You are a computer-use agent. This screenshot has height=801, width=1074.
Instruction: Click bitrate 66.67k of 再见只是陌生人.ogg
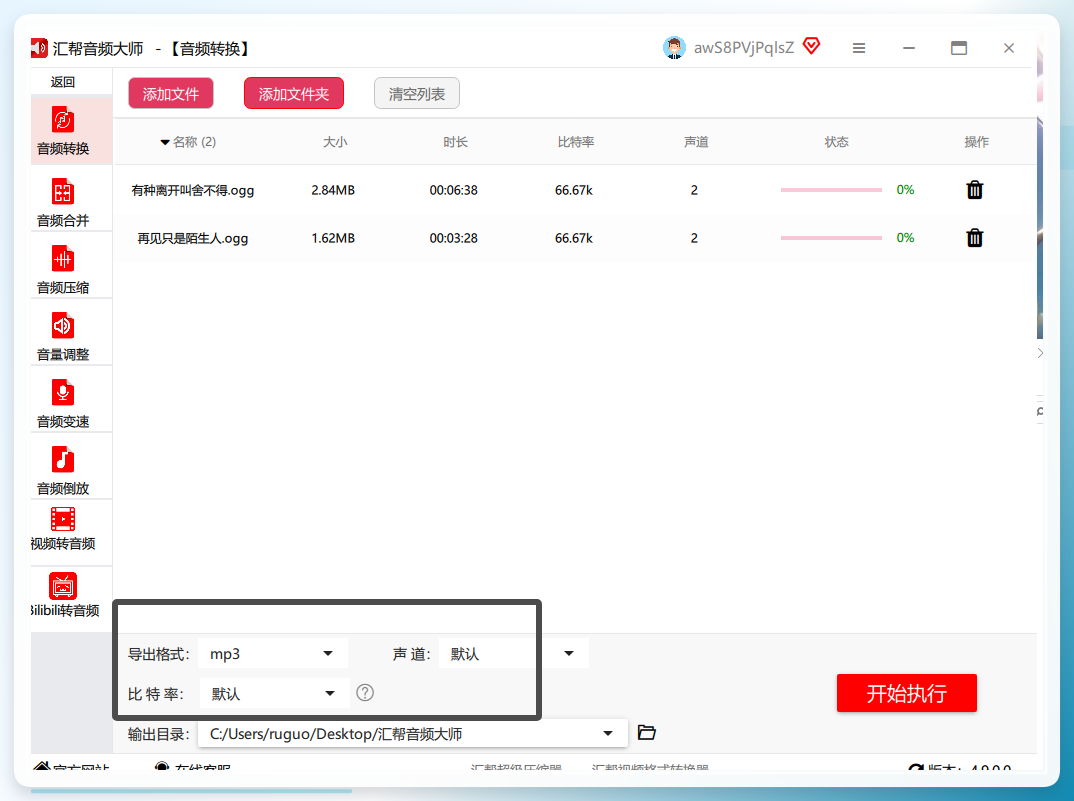(574, 238)
